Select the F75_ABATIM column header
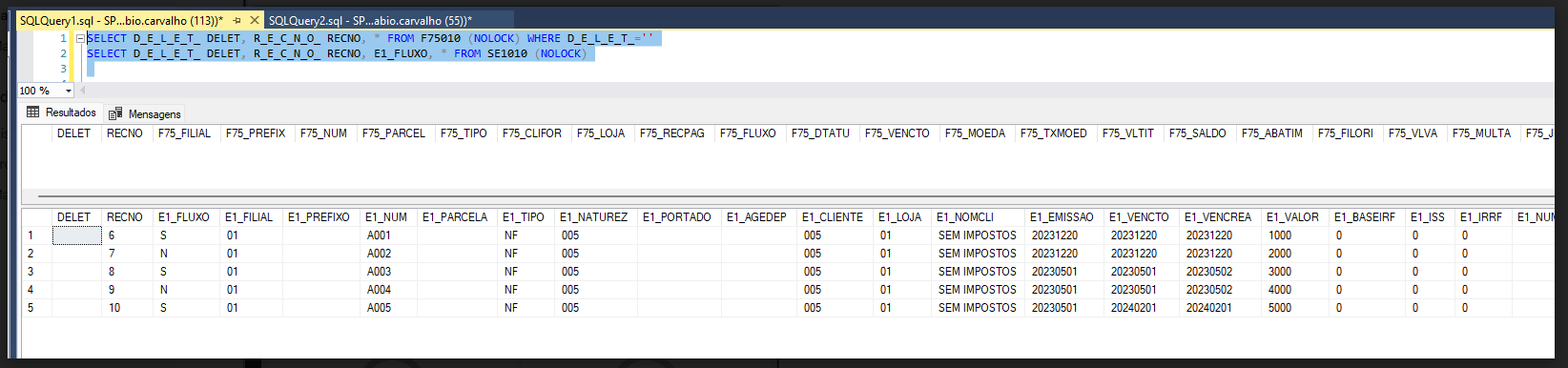The width and height of the screenshot is (1568, 368). [x=1272, y=133]
